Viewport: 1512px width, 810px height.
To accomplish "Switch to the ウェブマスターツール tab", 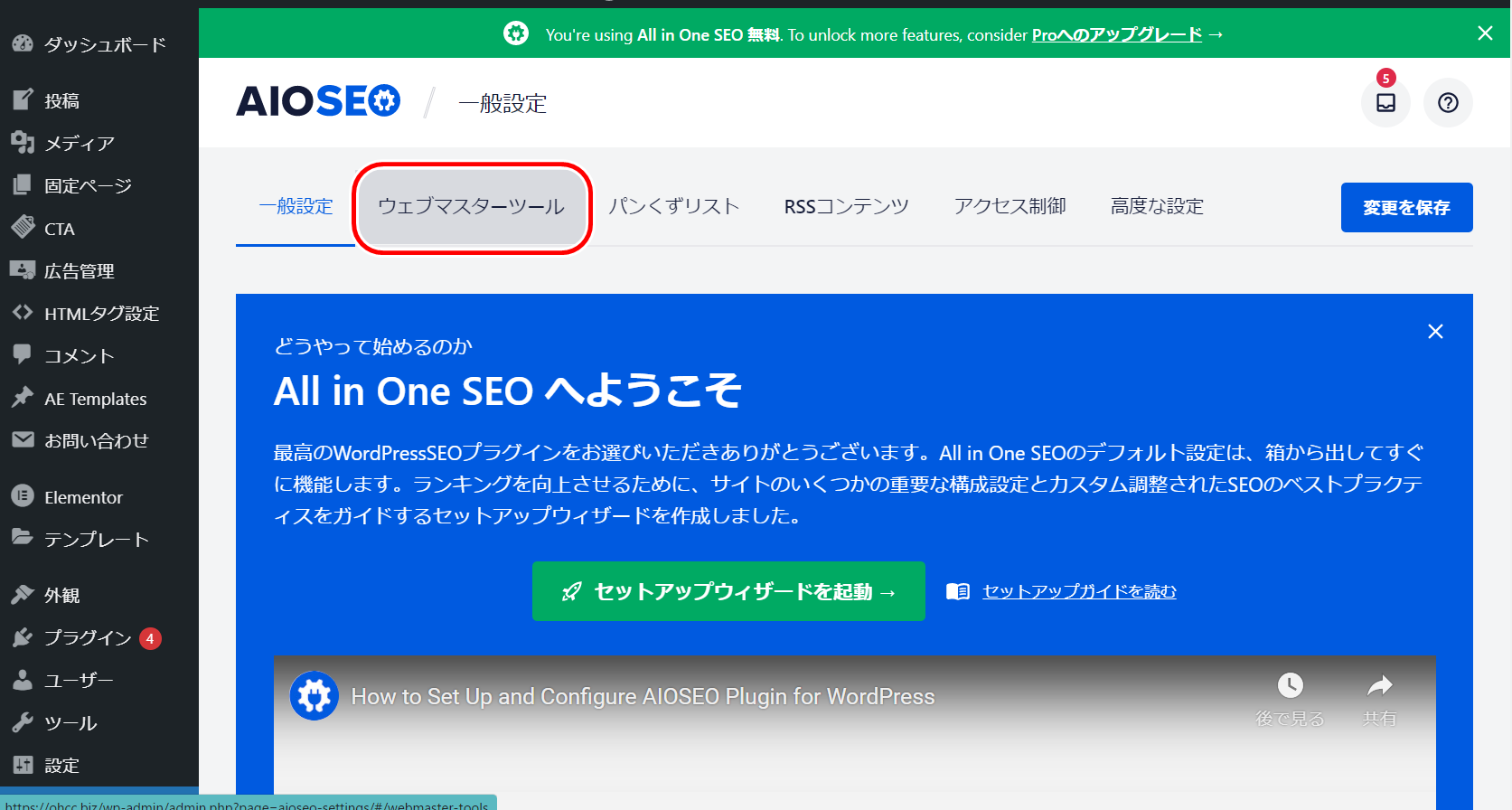I will coord(471,207).
